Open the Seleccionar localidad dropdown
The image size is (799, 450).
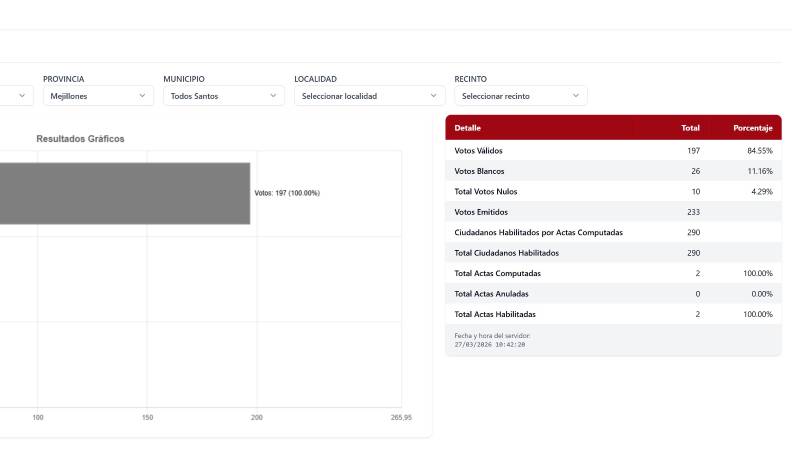(x=368, y=96)
